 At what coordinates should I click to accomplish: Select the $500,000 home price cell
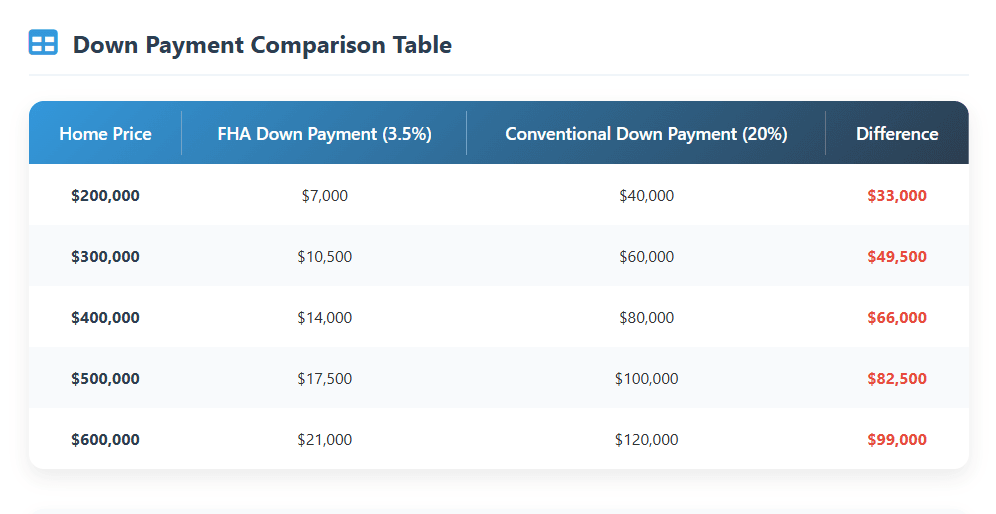(105, 379)
